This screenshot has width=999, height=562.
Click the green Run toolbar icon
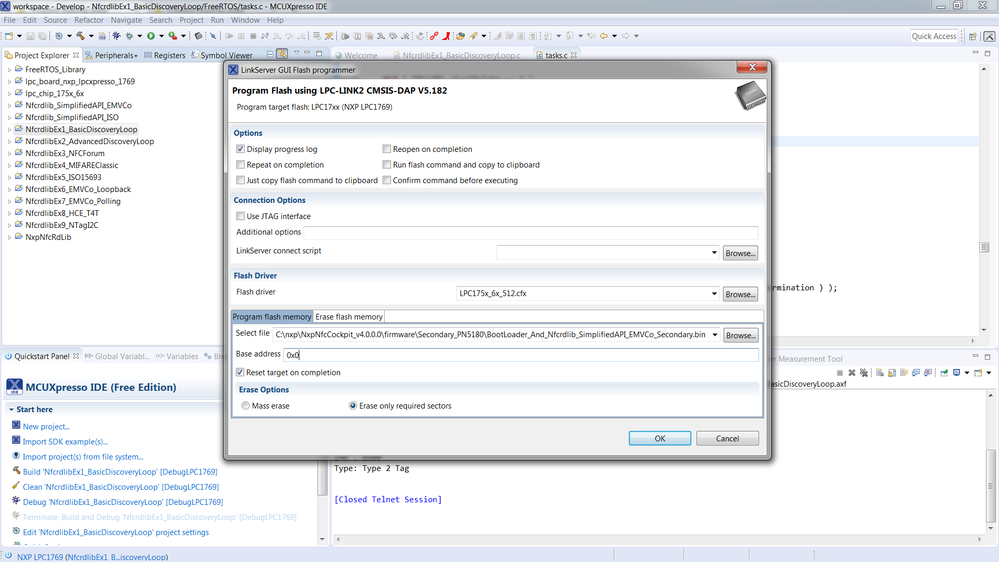click(x=151, y=36)
